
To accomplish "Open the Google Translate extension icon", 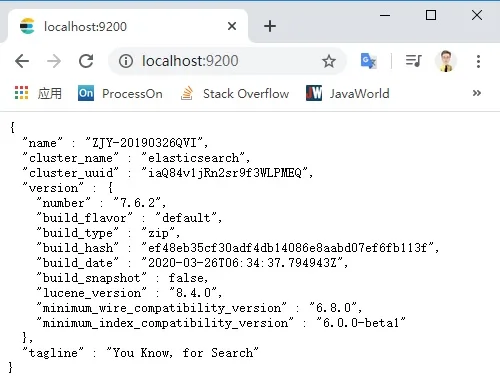I will 368,61.
